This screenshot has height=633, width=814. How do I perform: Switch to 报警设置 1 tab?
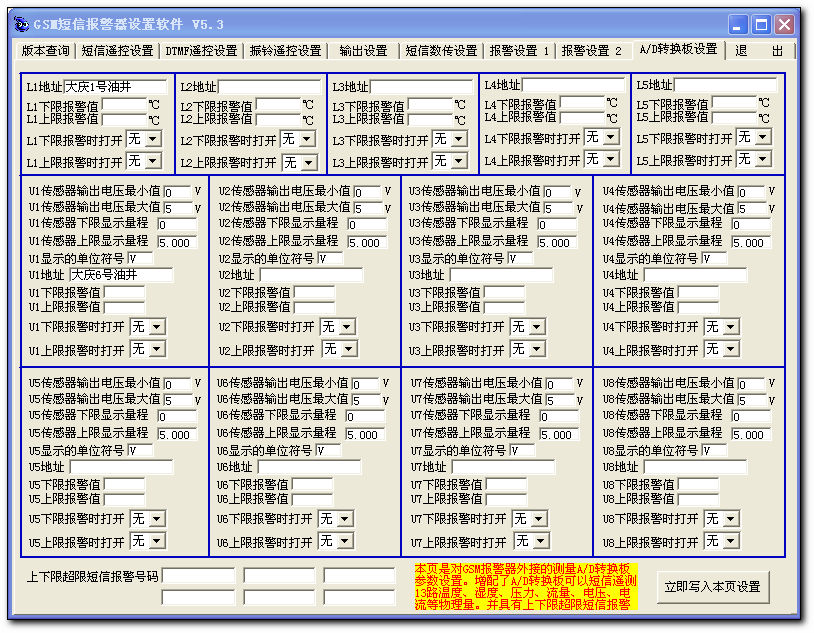pyautogui.click(x=519, y=50)
